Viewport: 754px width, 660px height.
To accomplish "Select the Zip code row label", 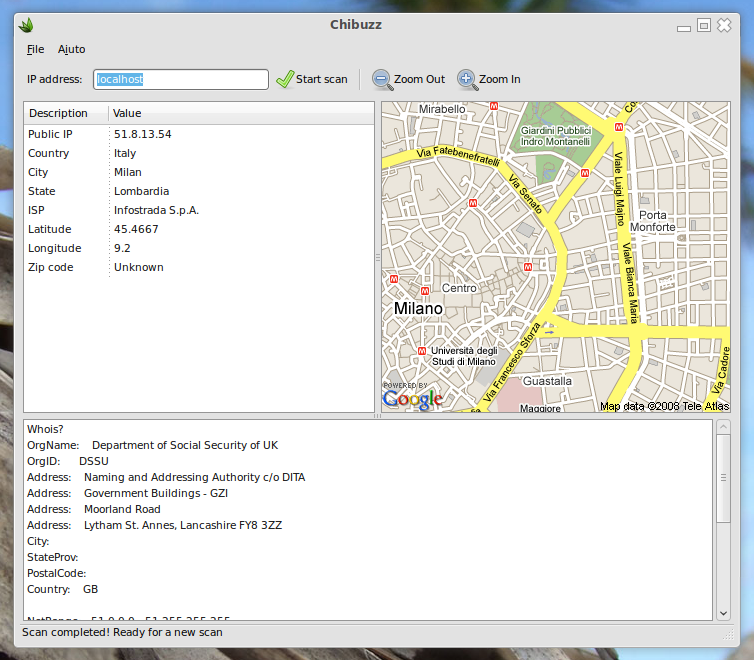I will pos(50,267).
